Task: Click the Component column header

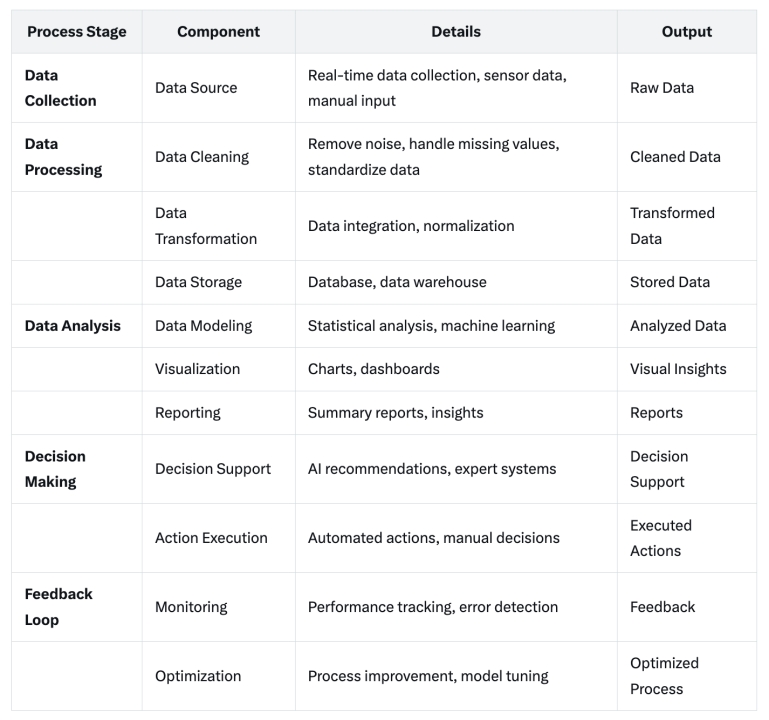Action: 218,32
